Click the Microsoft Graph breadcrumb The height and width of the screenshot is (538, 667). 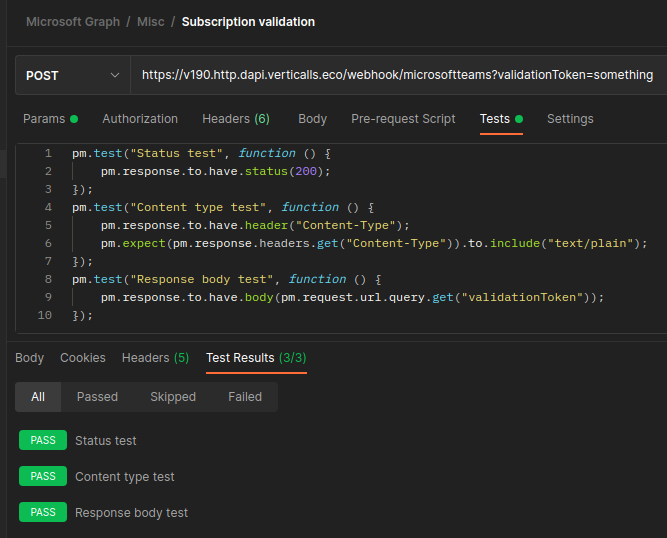pyautogui.click(x=73, y=22)
